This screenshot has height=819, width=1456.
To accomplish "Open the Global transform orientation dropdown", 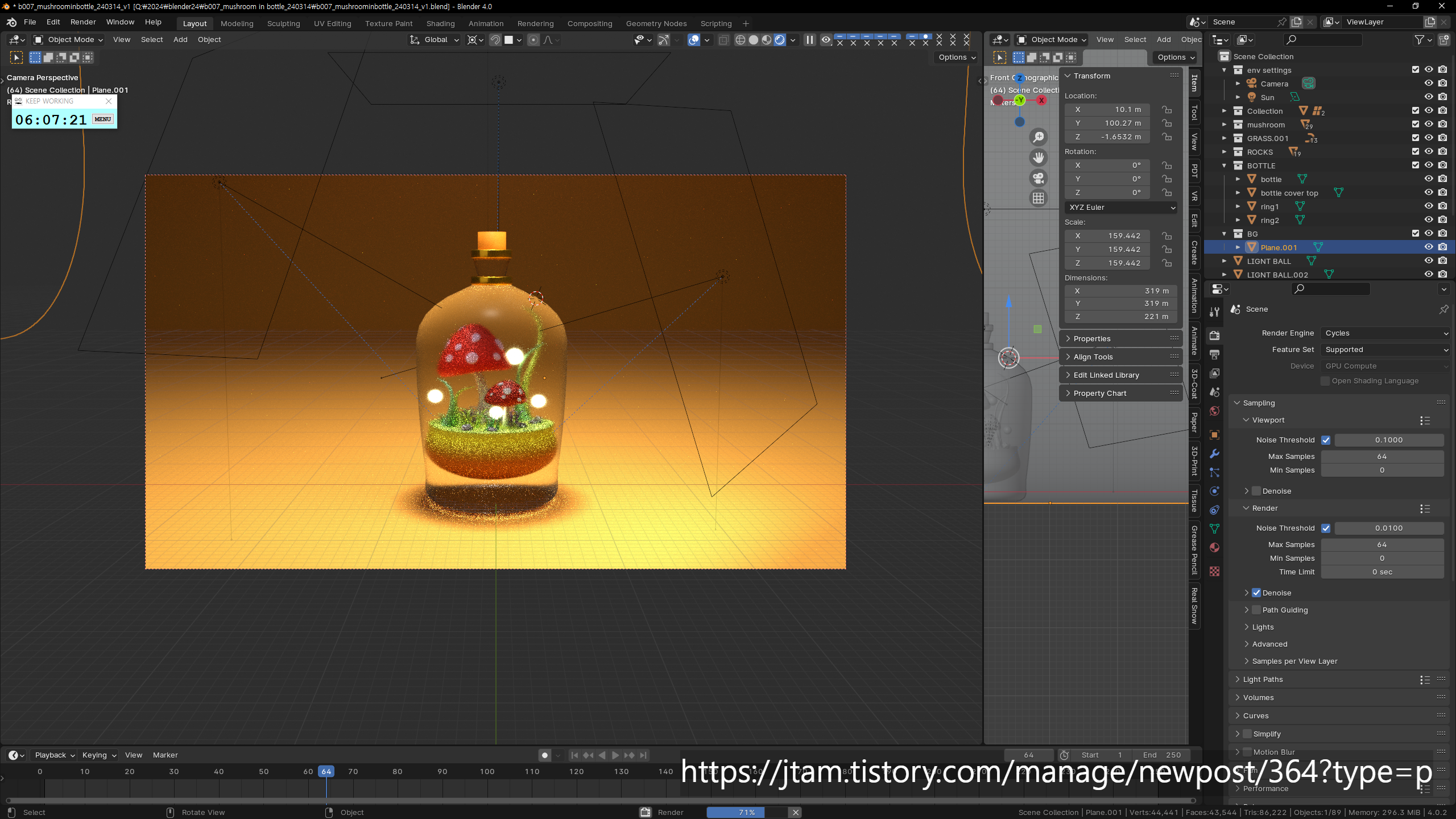I will (435, 40).
